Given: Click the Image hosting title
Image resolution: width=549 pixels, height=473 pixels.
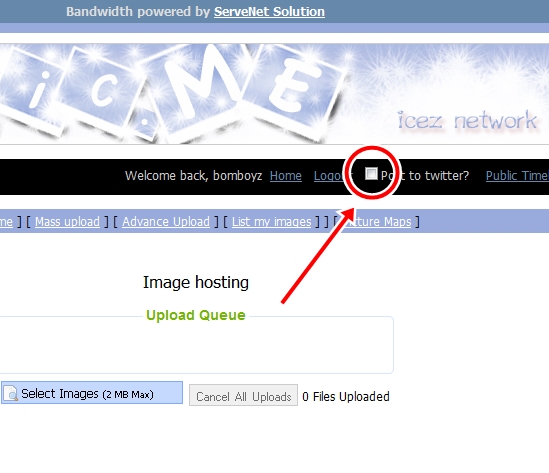Looking at the screenshot, I should tap(196, 282).
